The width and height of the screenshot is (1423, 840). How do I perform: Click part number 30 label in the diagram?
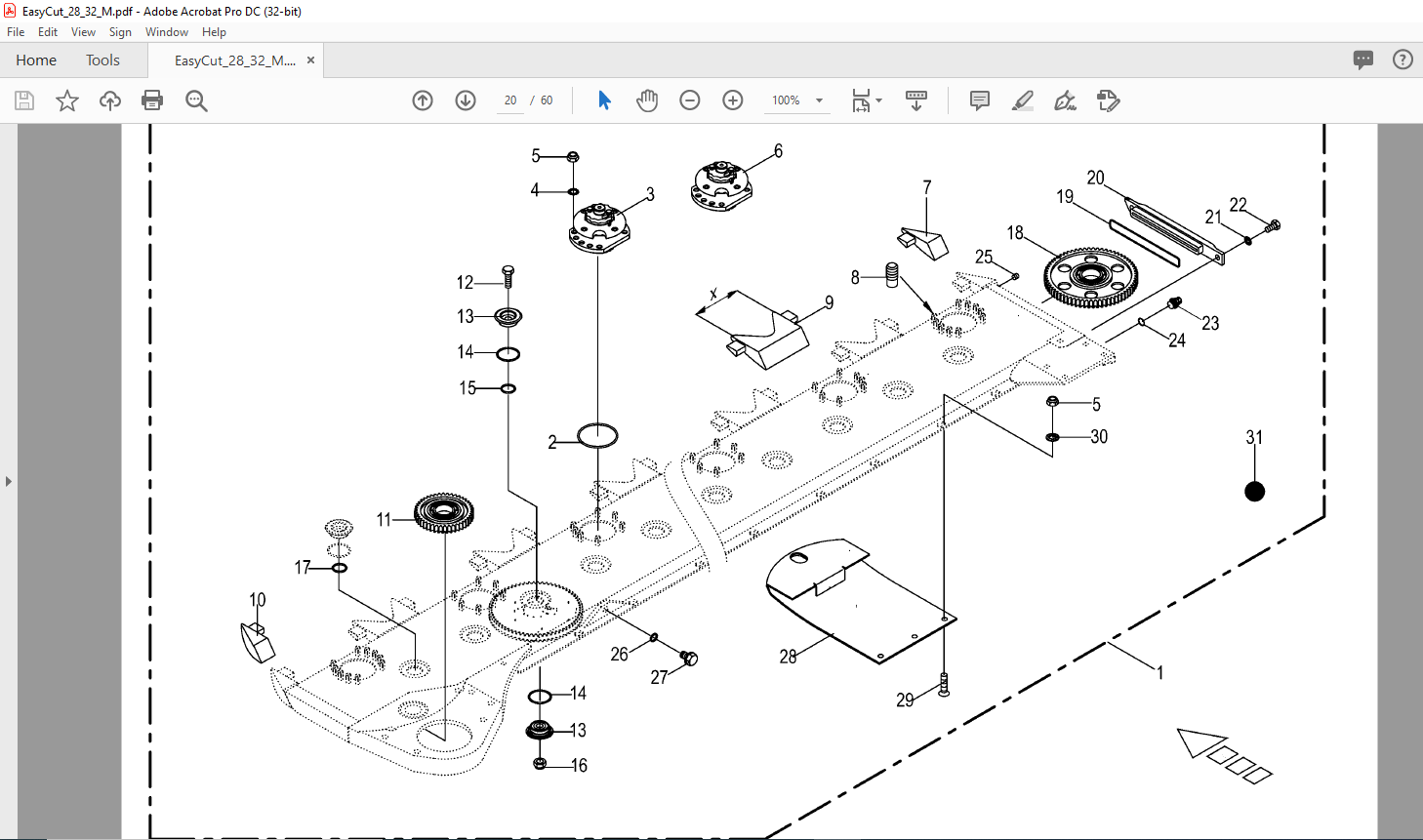pyautogui.click(x=1099, y=437)
